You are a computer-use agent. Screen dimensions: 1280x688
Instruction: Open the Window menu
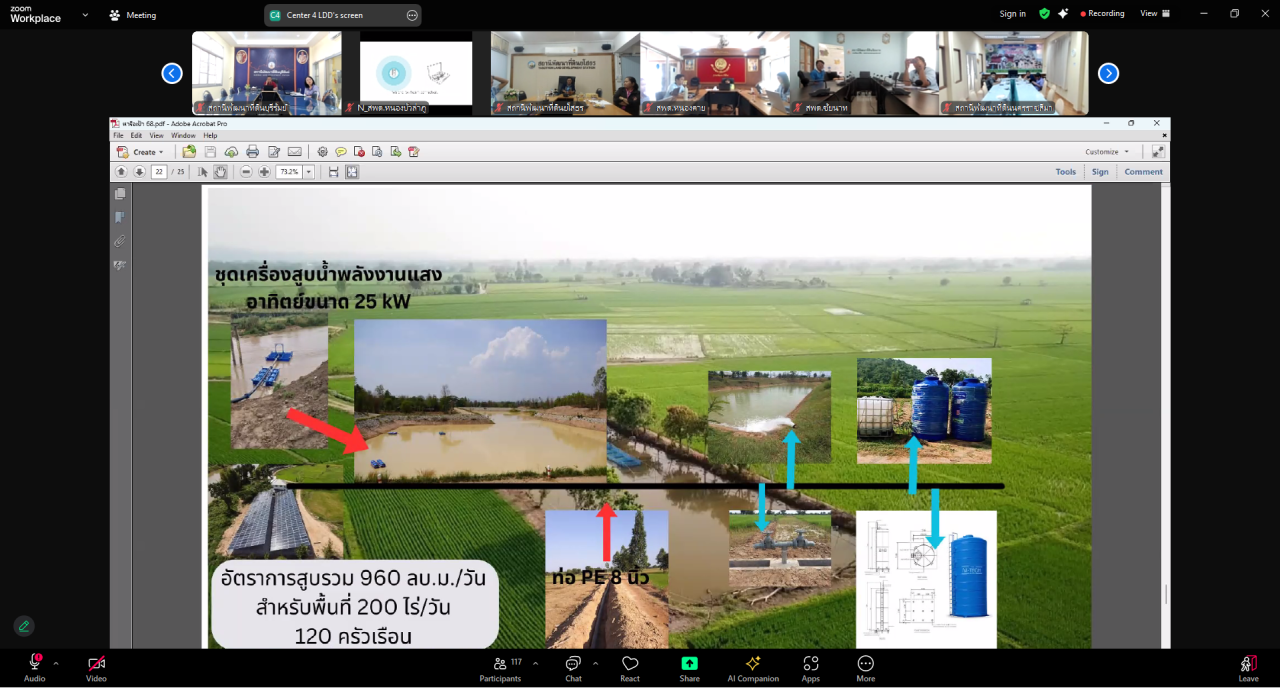[183, 135]
